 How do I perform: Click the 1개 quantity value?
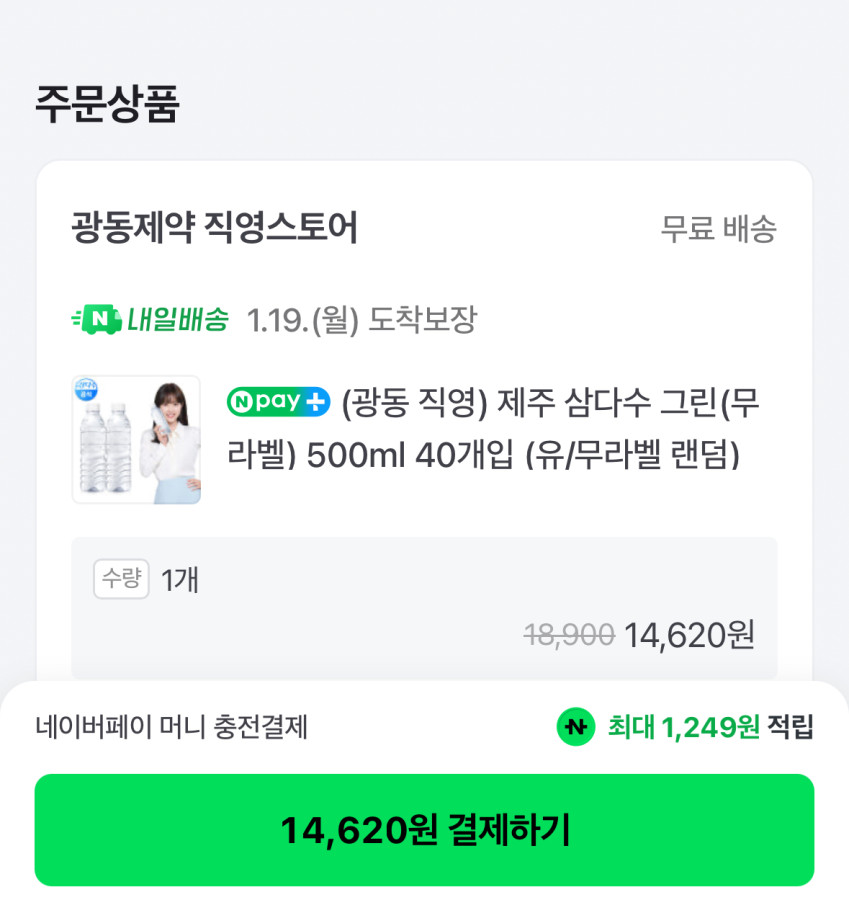pyautogui.click(x=180, y=579)
